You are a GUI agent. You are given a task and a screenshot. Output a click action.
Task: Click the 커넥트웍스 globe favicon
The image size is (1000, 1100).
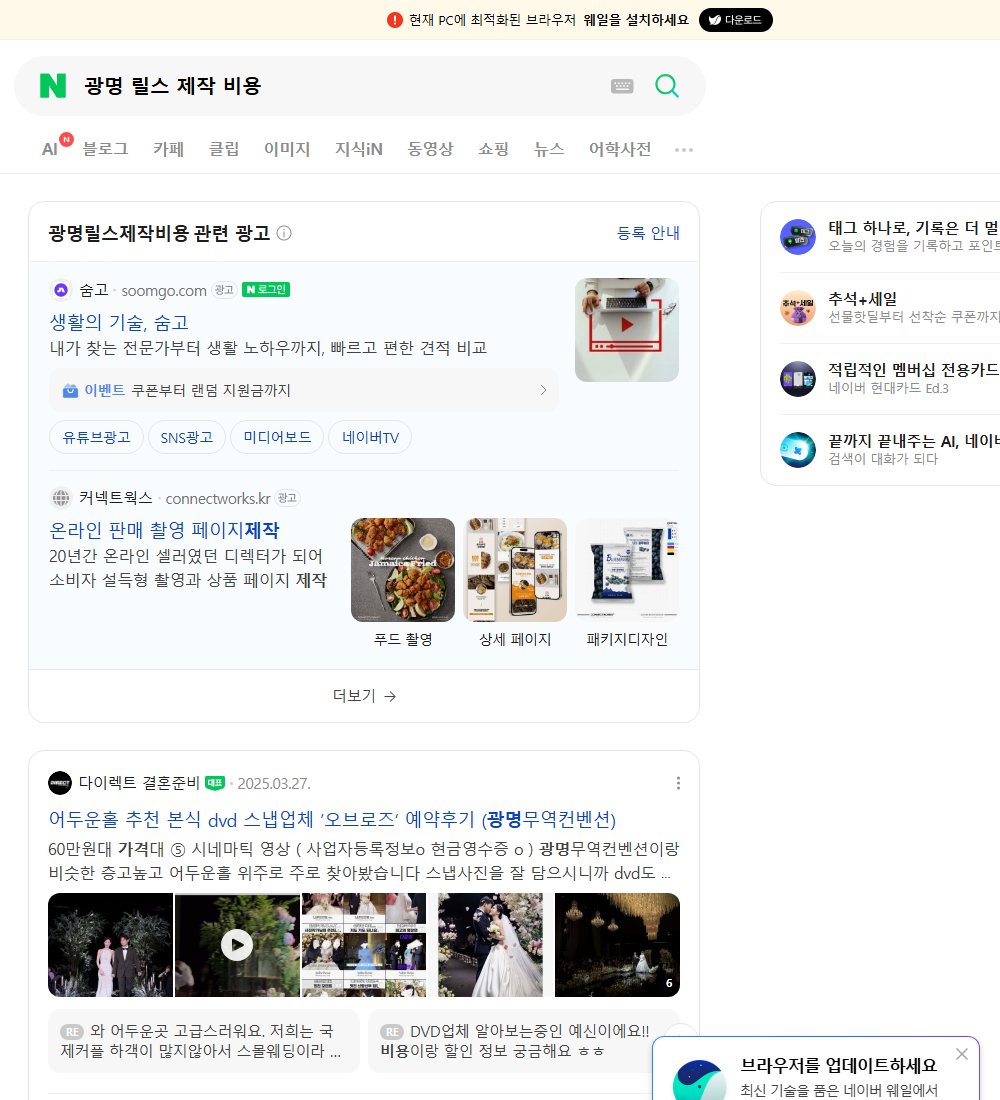tap(61, 498)
